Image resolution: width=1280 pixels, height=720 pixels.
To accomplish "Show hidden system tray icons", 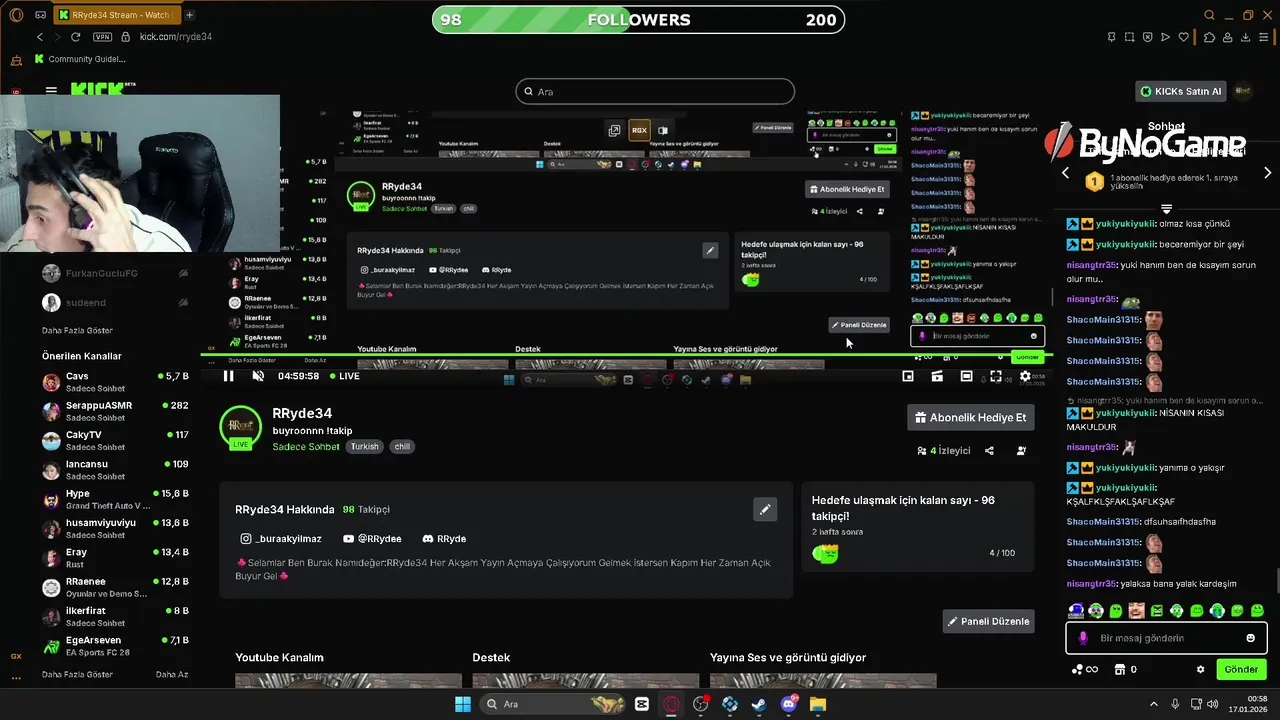I will [x=1153, y=704].
